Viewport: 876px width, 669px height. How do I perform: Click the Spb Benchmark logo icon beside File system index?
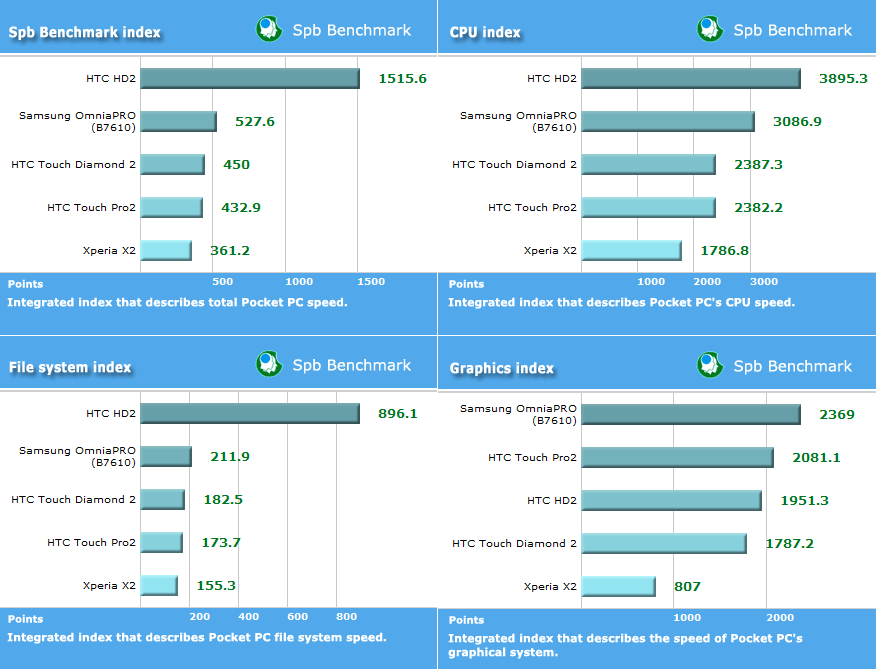[x=269, y=364]
